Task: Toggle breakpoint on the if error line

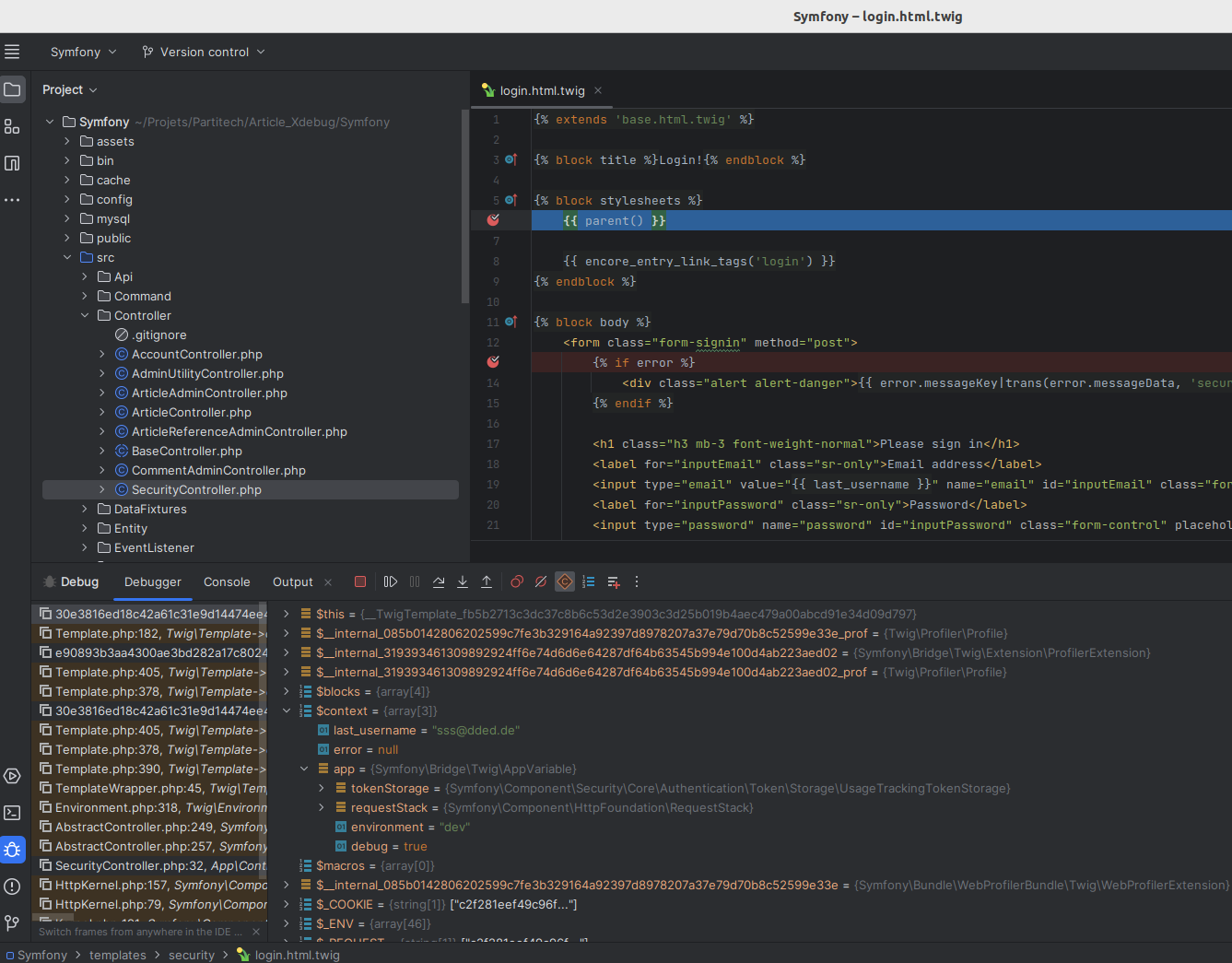Action: 493,362
